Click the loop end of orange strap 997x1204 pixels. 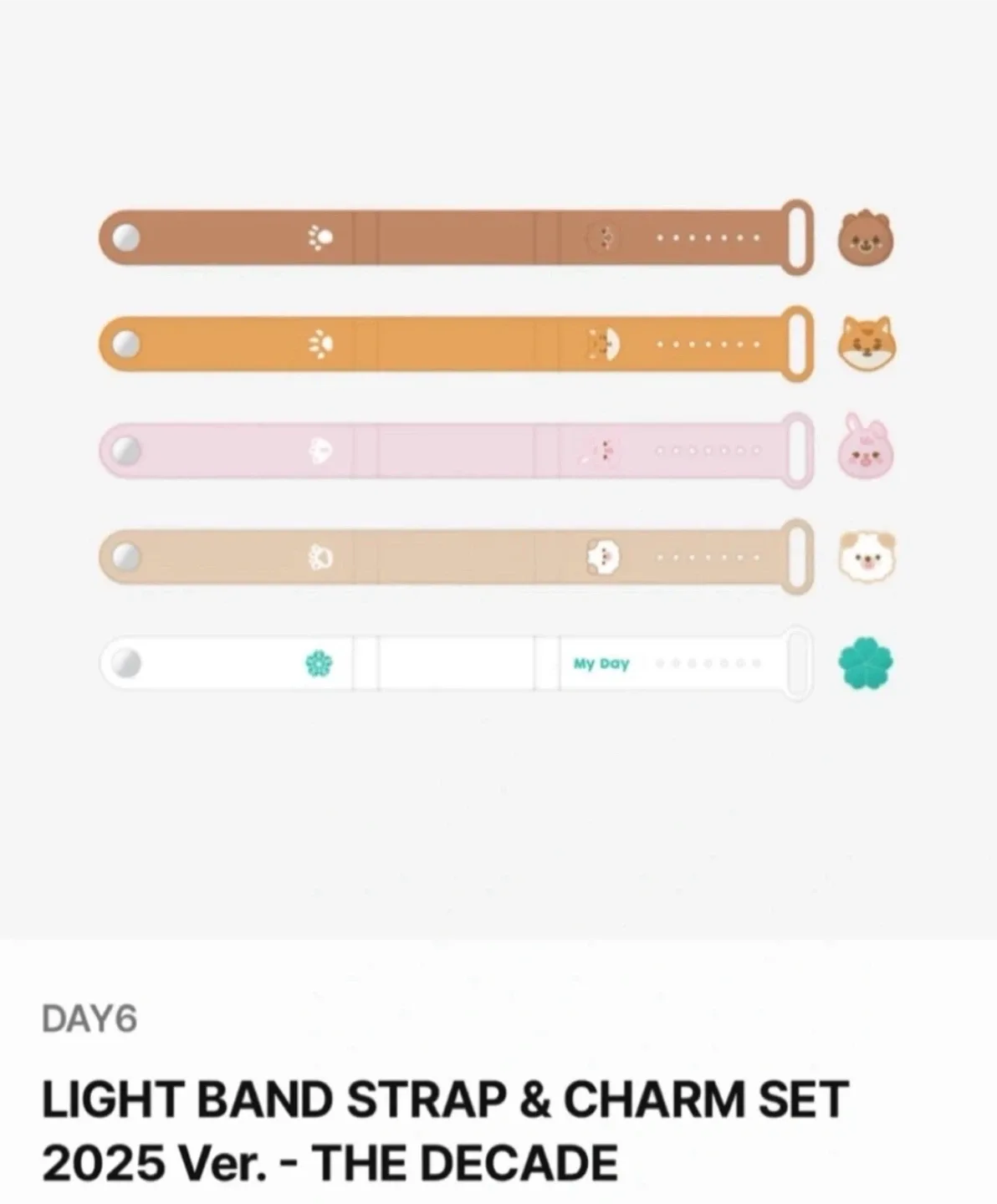[x=797, y=344]
